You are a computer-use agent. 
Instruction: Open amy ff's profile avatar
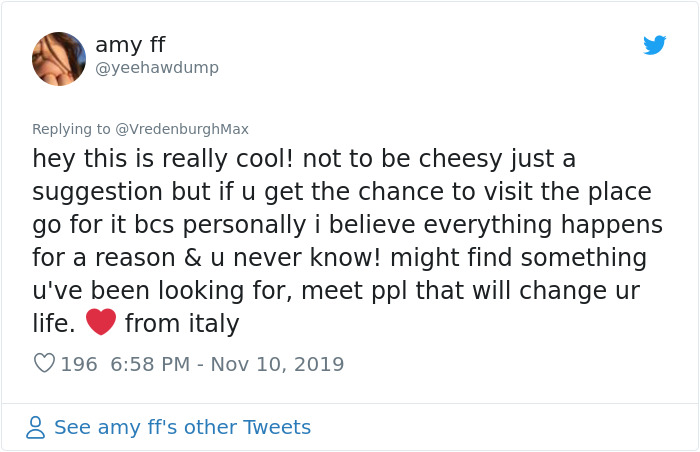point(59,58)
